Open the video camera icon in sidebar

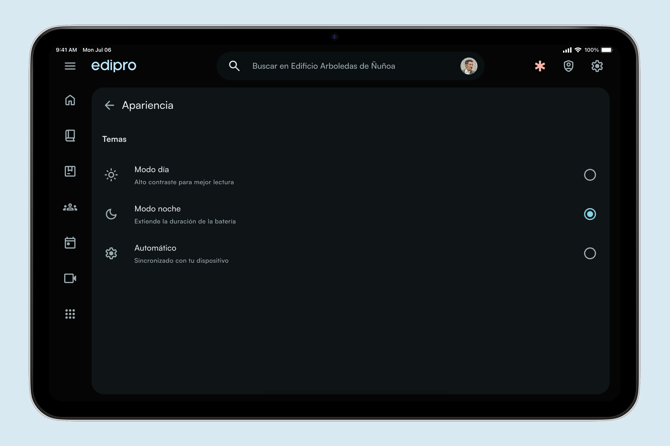(70, 279)
